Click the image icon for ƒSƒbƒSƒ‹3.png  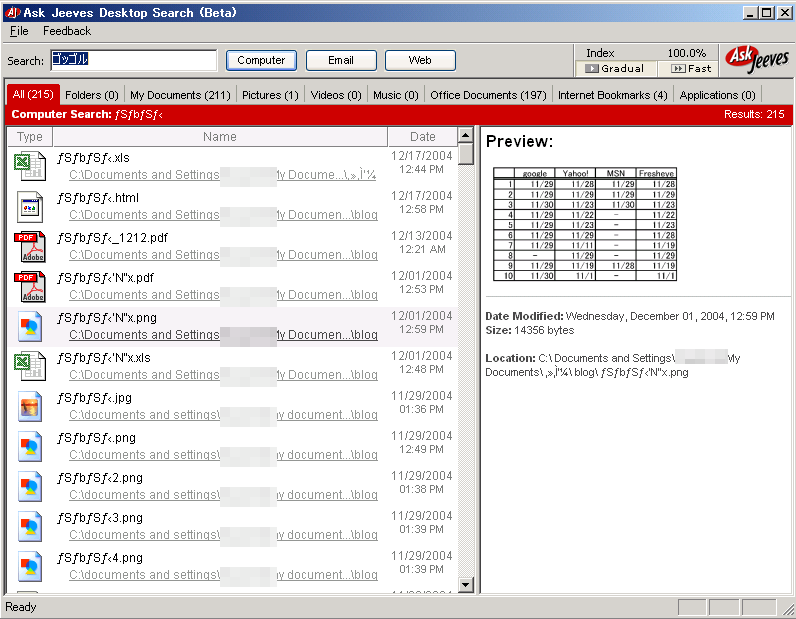click(x=30, y=527)
